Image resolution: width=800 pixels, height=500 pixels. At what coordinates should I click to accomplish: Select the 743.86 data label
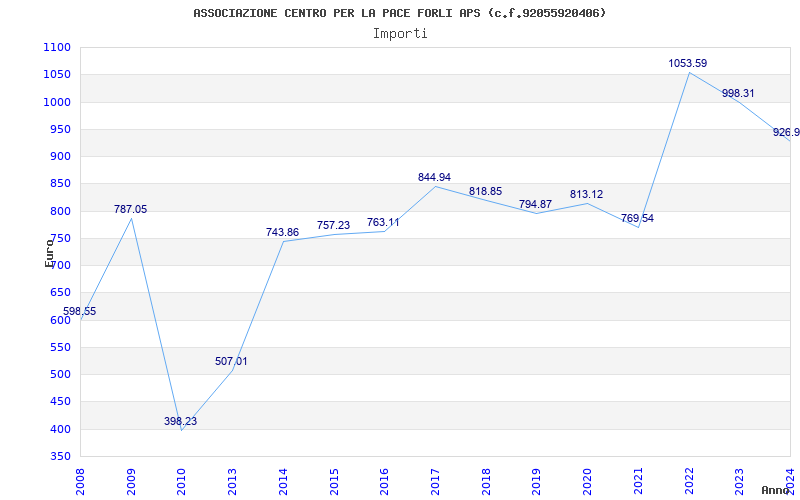[x=282, y=232]
